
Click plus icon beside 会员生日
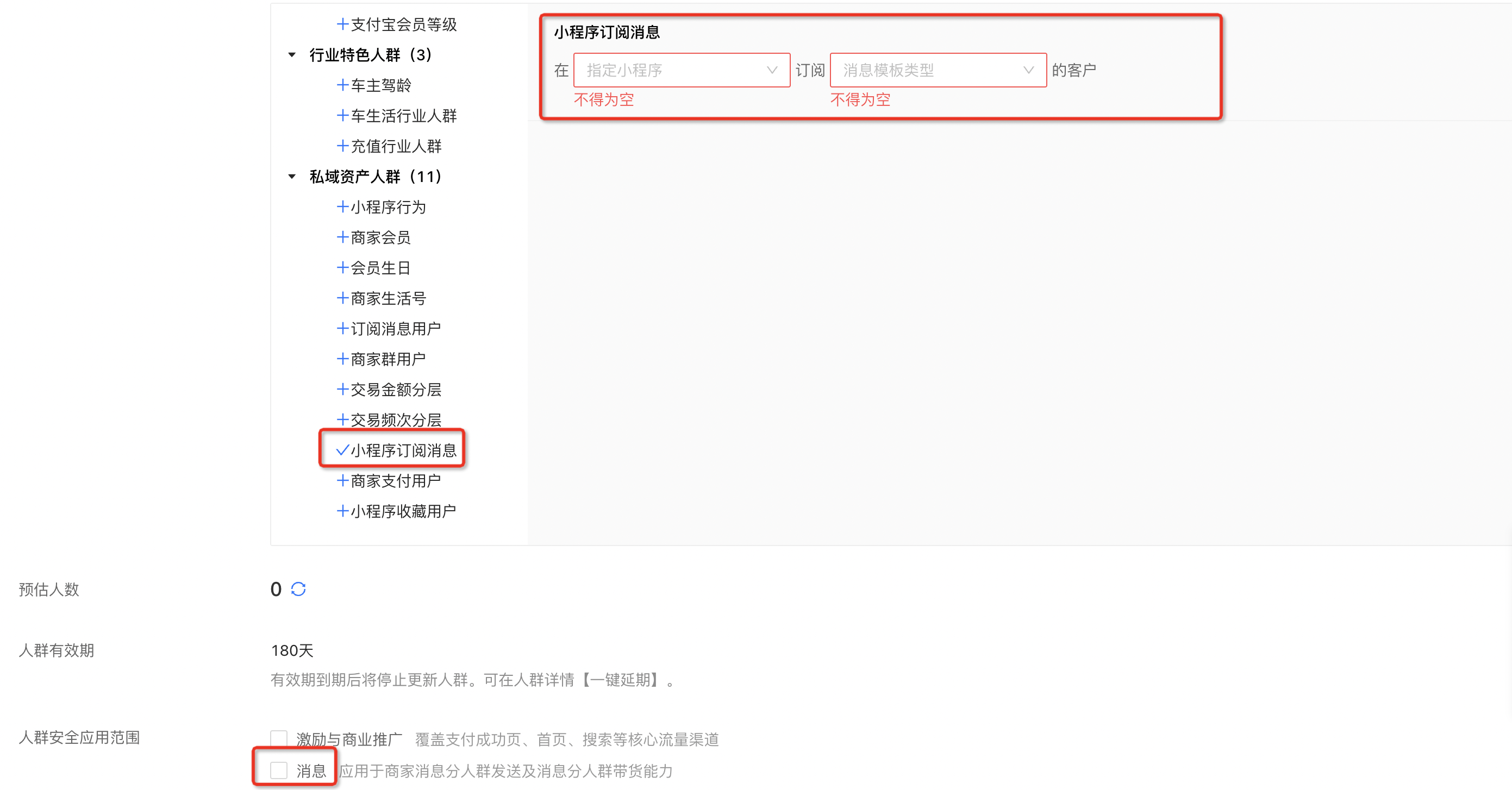click(343, 268)
